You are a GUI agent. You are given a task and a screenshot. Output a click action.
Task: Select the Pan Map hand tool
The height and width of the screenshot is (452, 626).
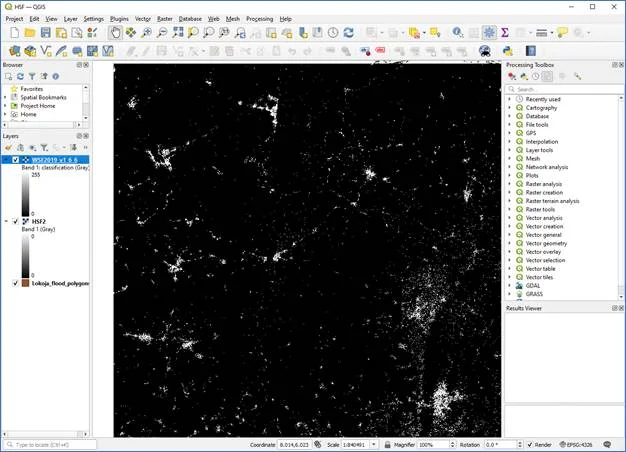[115, 32]
